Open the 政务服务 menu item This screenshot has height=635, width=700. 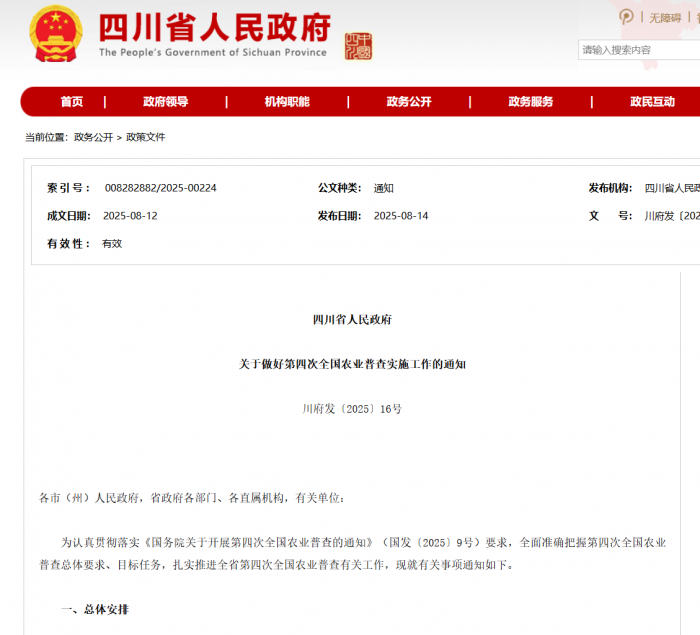pos(531,102)
